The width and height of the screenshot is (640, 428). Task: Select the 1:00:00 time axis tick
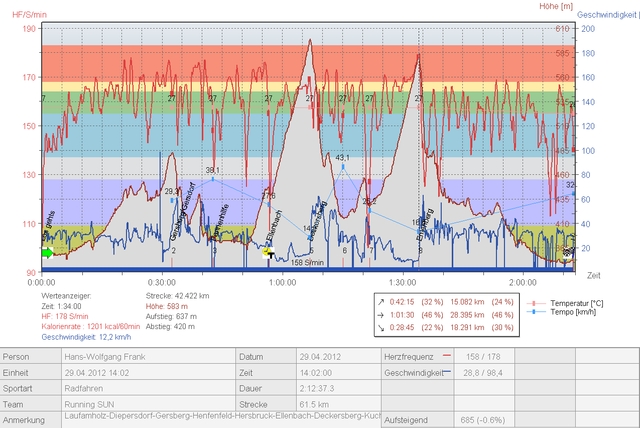(282, 283)
